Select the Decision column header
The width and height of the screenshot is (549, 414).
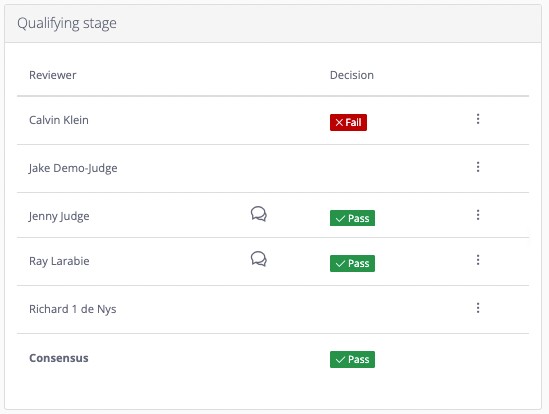[352, 75]
